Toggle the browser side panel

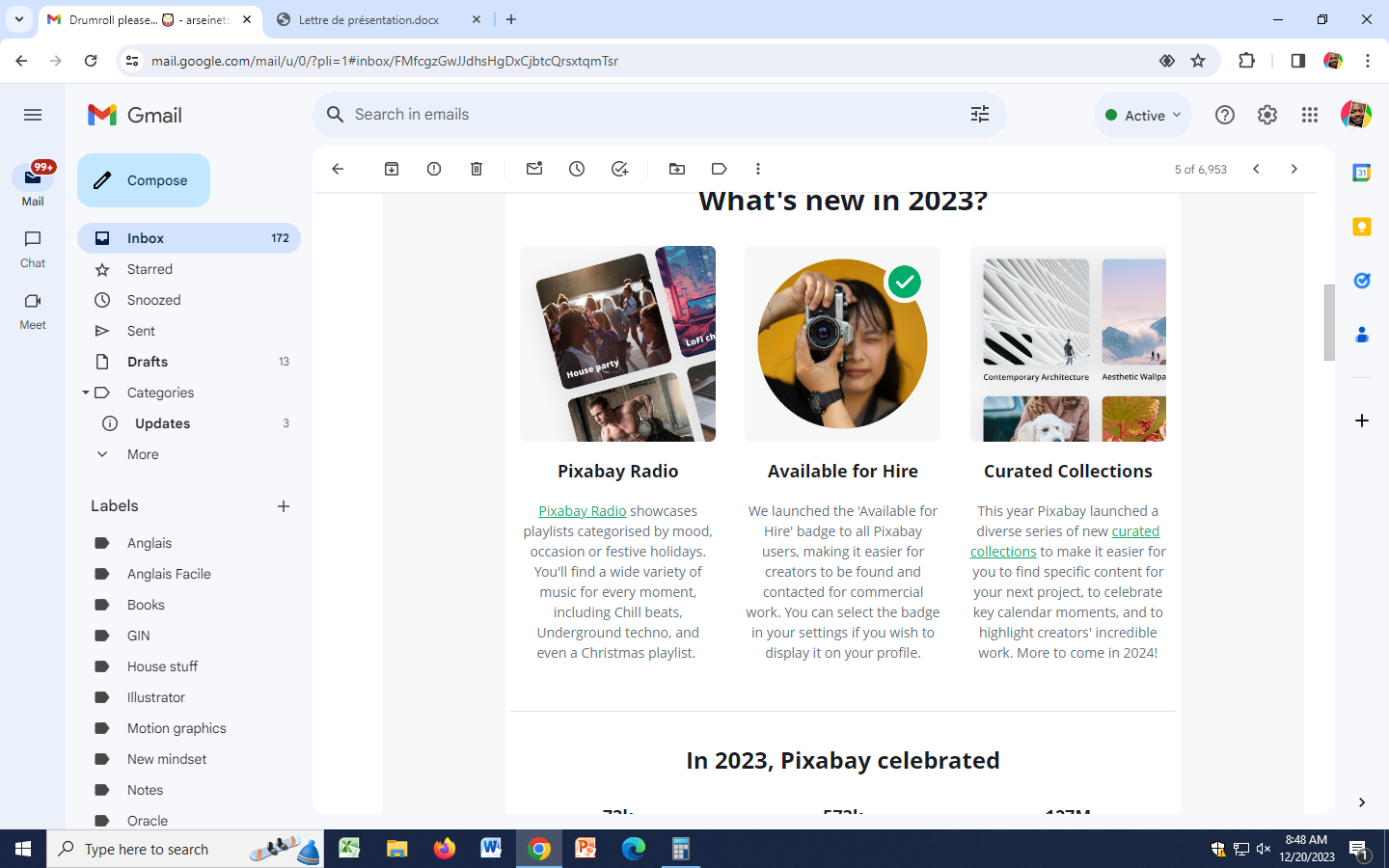click(x=1297, y=61)
